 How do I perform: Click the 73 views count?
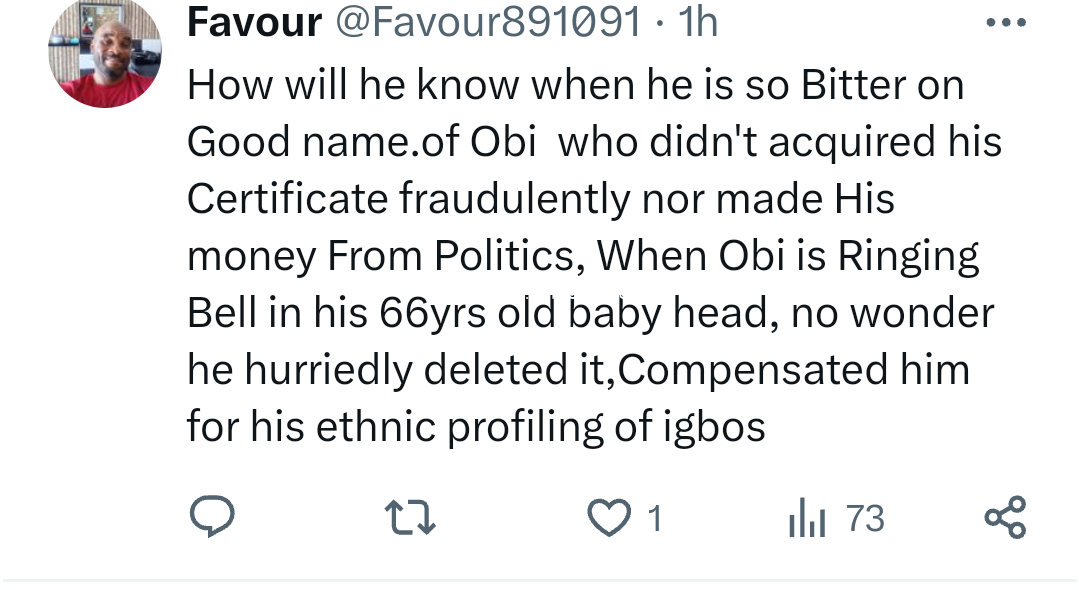[x=865, y=519]
